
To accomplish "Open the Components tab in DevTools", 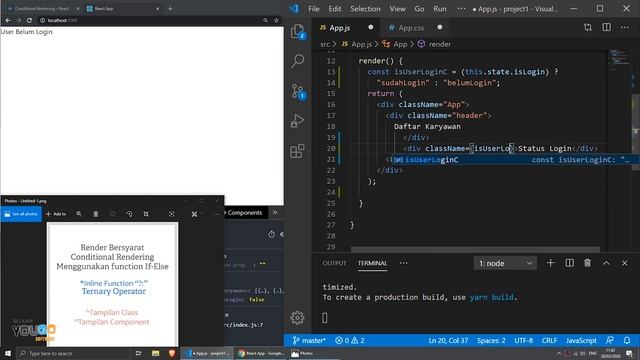I will click(x=244, y=213).
